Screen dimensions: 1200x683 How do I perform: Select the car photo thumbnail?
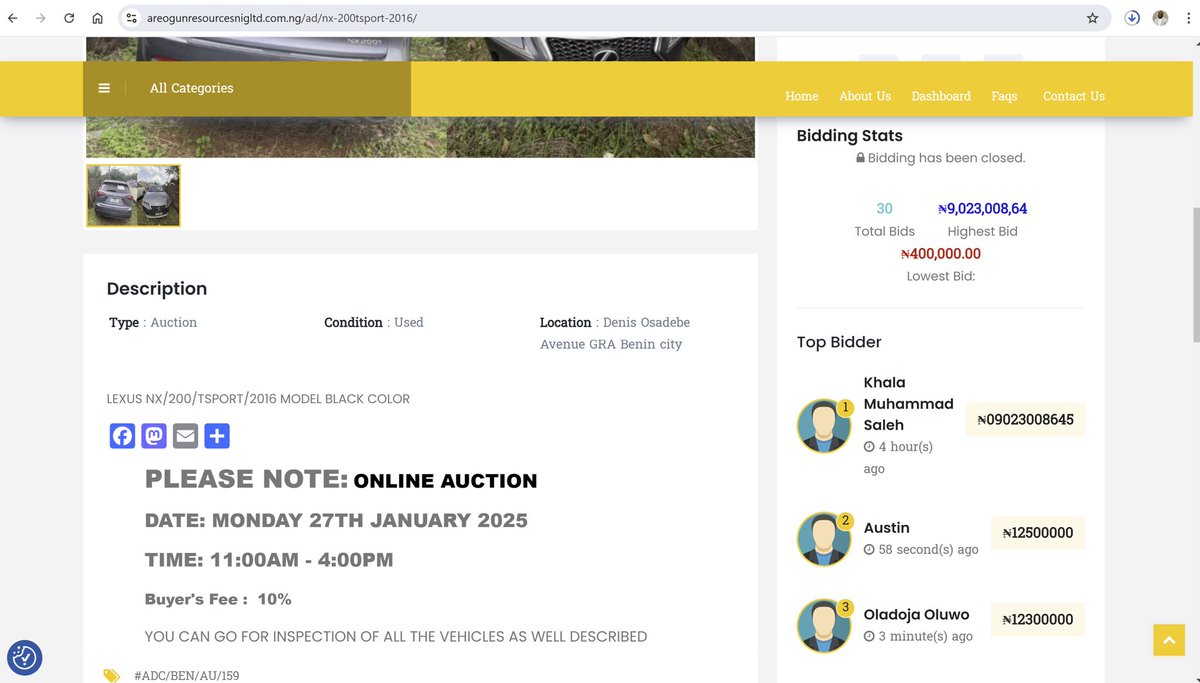click(133, 195)
